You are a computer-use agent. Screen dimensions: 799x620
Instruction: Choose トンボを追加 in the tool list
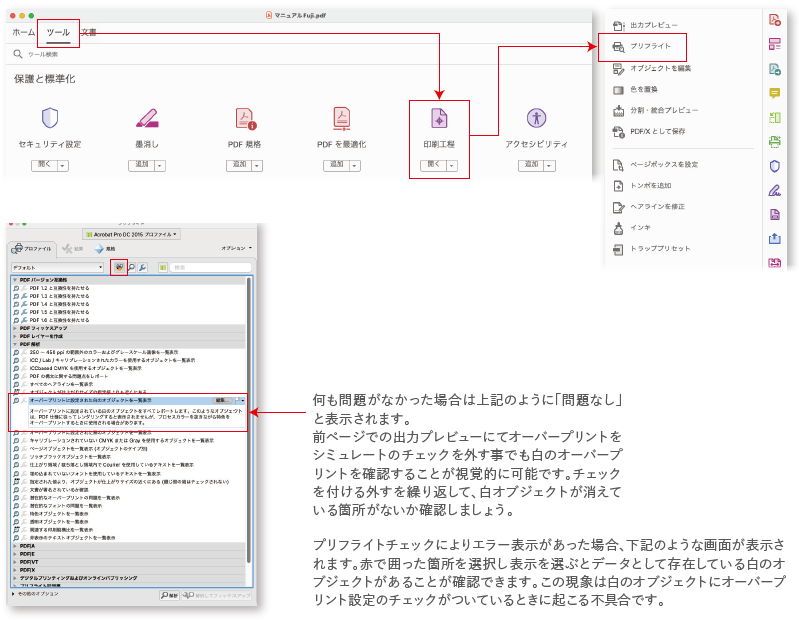655,185
